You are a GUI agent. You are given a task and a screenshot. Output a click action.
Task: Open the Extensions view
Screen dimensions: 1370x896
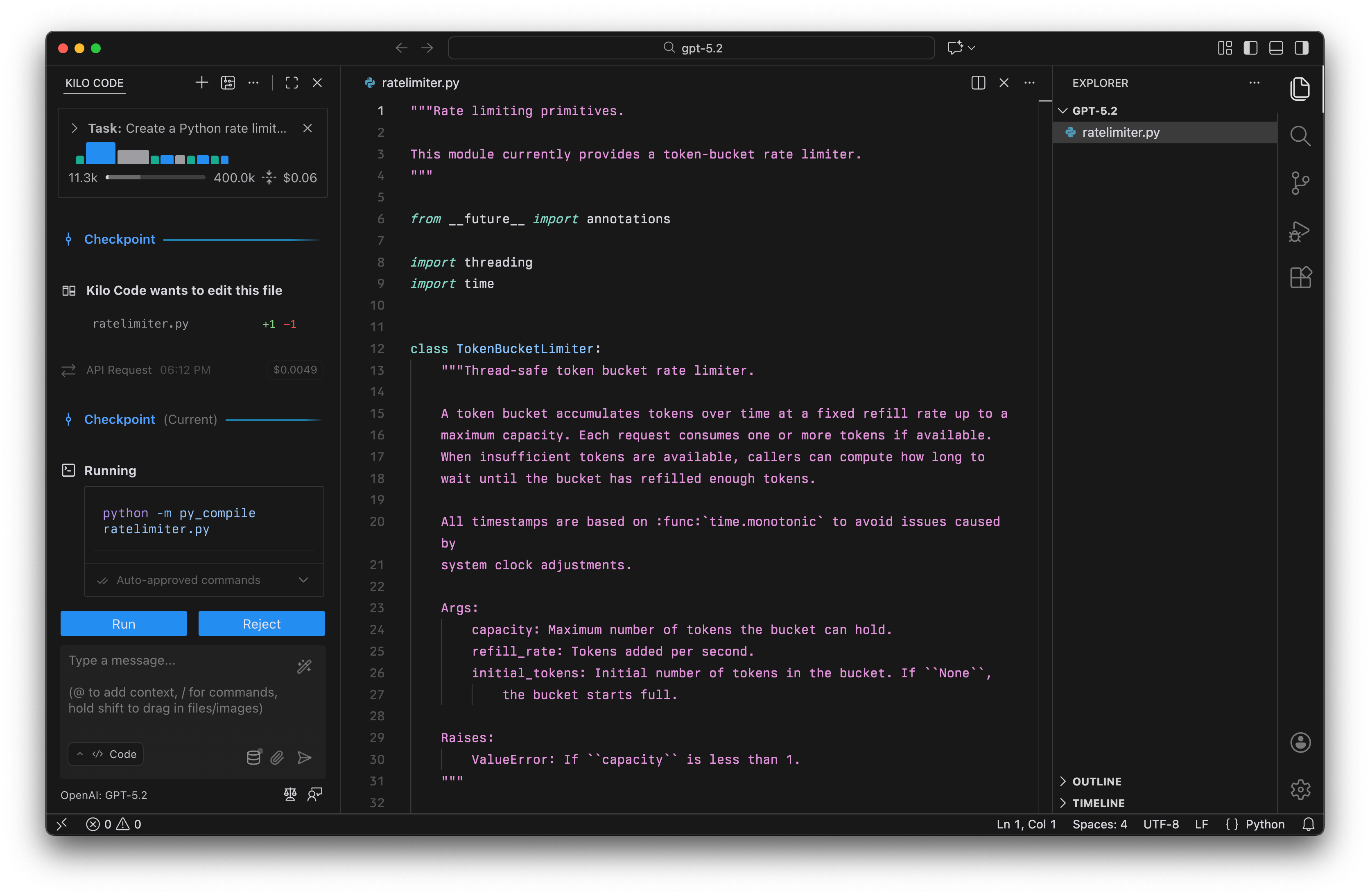[1299, 278]
